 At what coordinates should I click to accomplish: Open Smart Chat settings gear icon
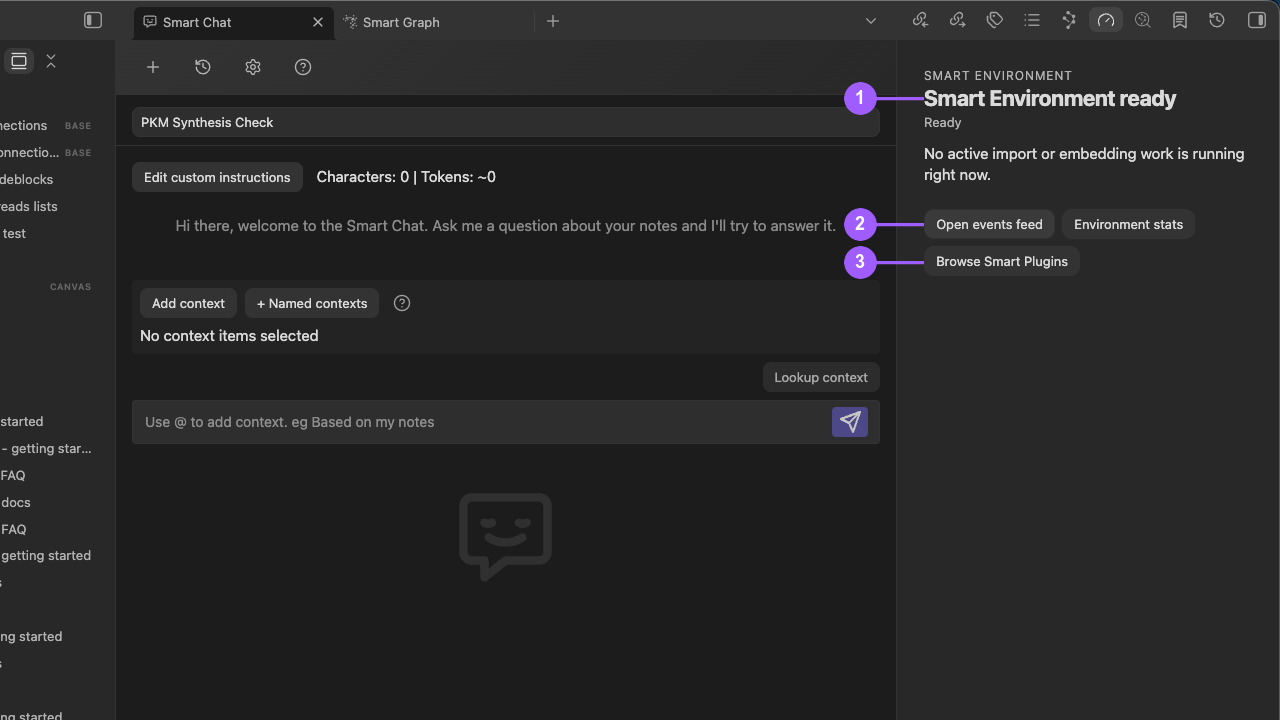click(253, 67)
